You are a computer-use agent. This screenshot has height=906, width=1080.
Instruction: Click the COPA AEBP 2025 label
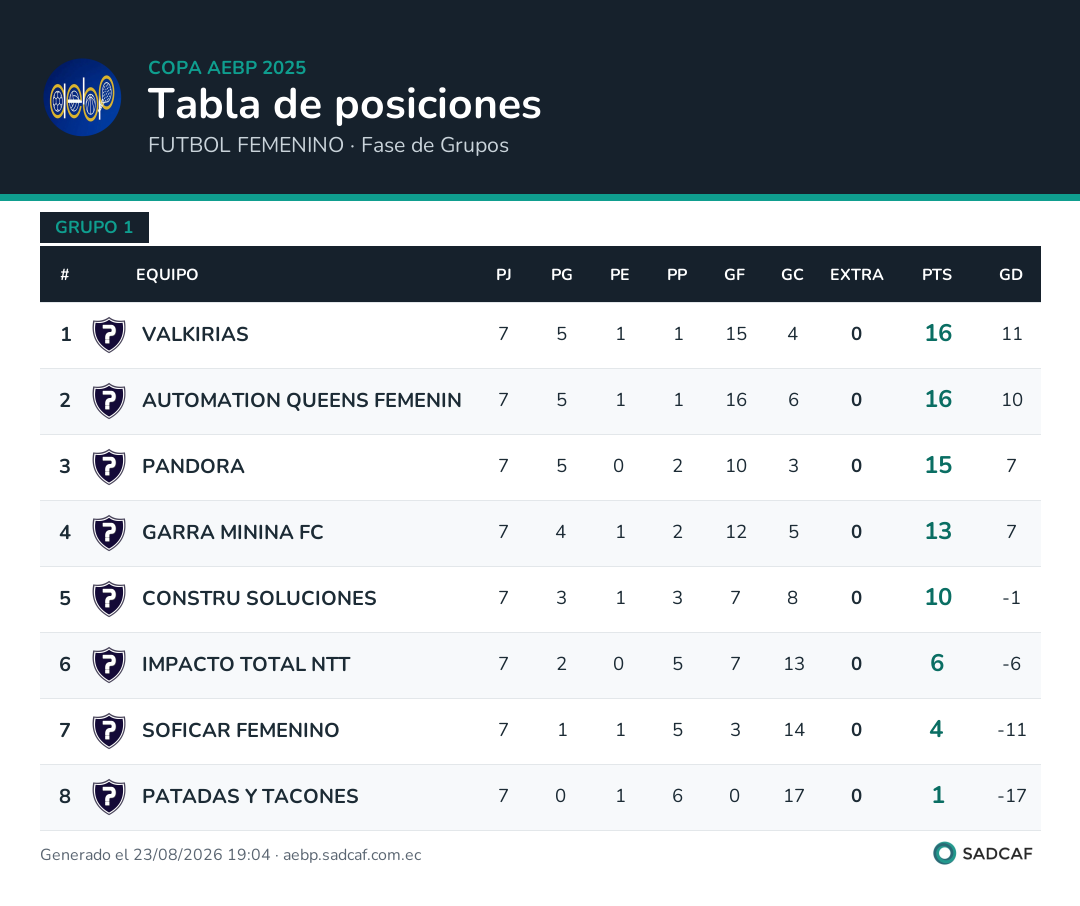pos(227,68)
